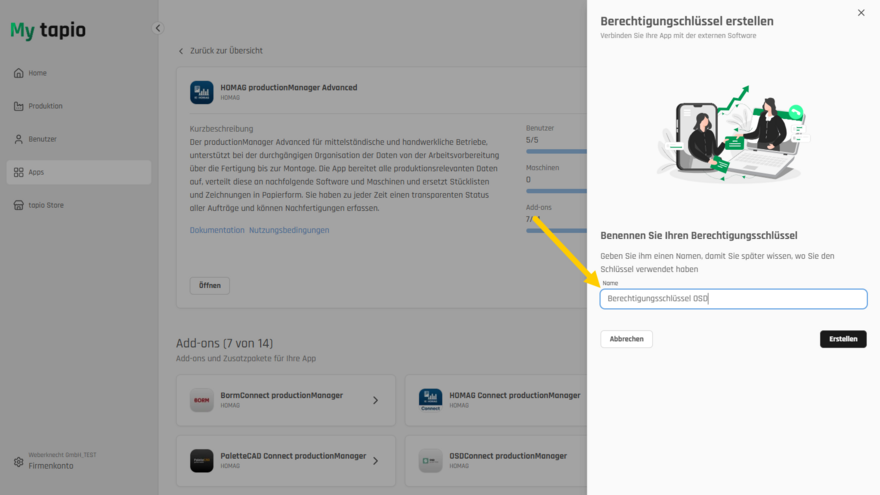
Task: Open PaletteCAD Connect productionManager add-on
Action: pyautogui.click(x=286, y=461)
